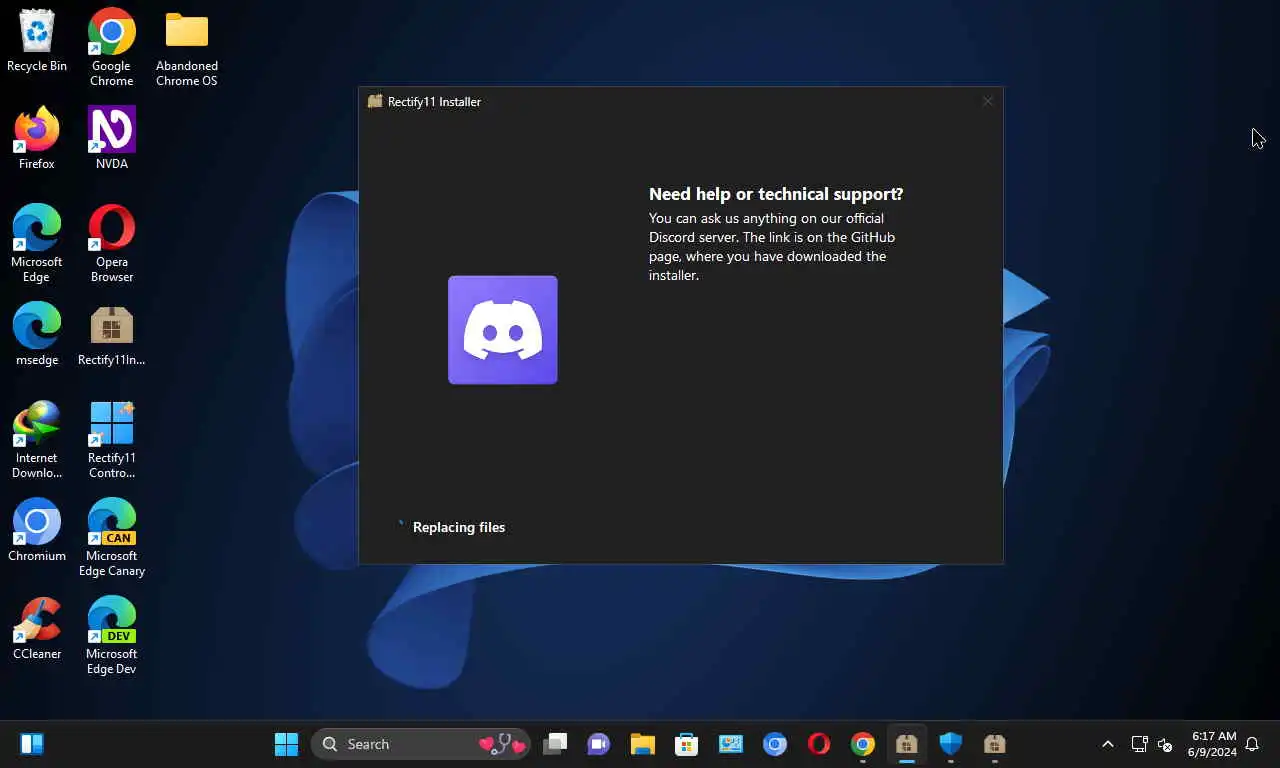Click the Discord logo in the installer

tap(503, 330)
